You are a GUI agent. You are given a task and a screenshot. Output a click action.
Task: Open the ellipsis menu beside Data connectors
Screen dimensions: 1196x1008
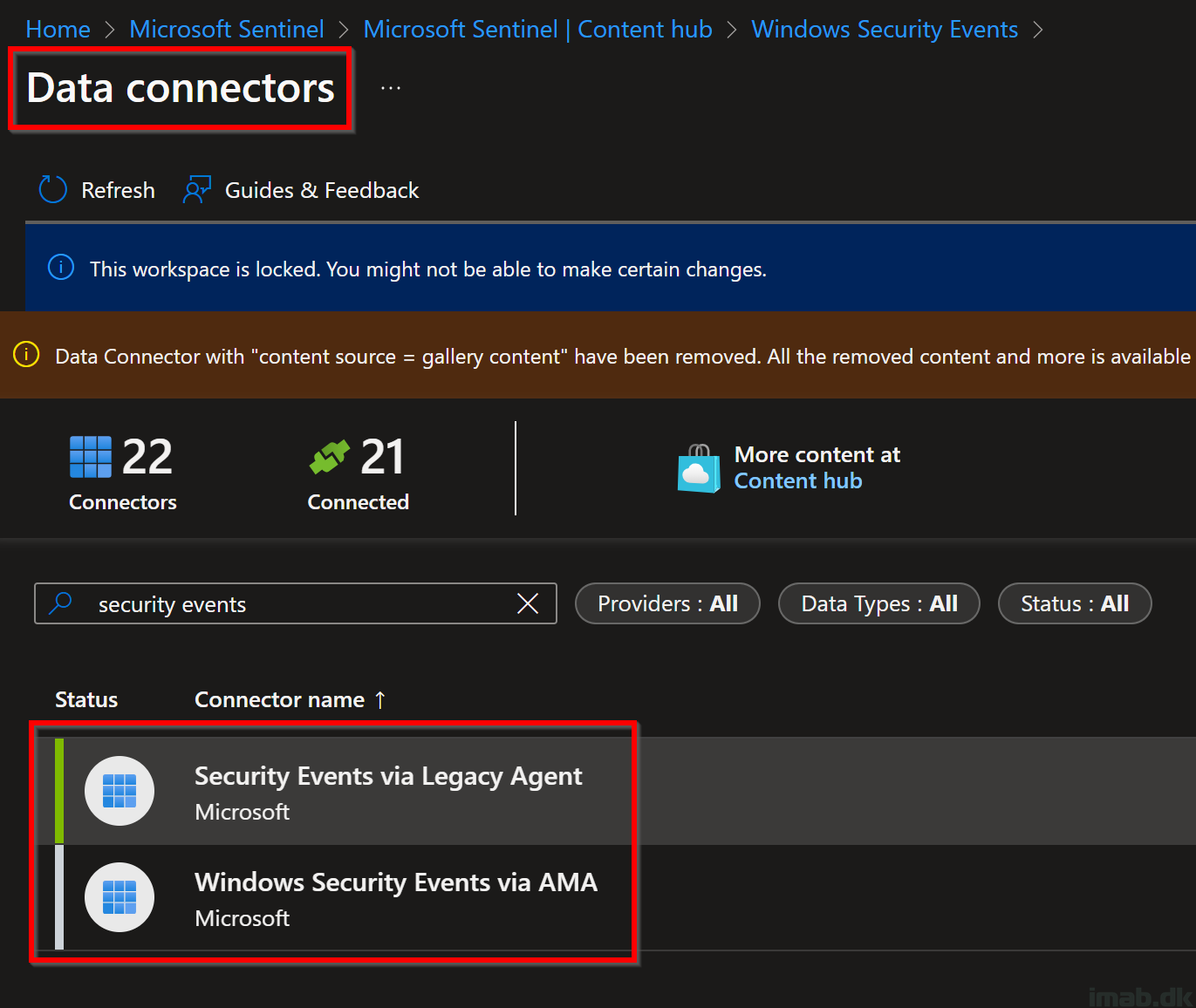(391, 88)
